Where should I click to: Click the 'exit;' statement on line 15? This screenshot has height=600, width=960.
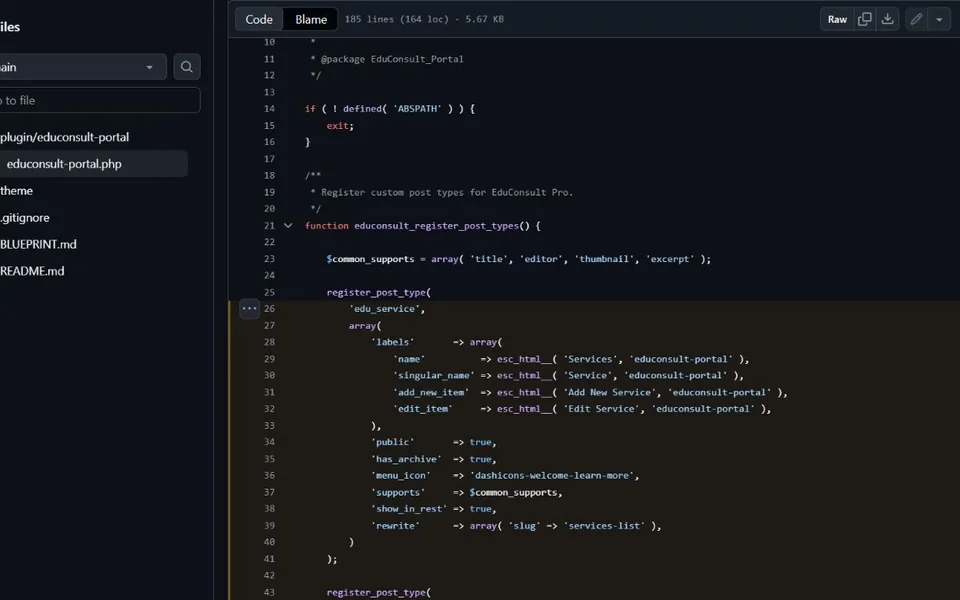click(340, 126)
